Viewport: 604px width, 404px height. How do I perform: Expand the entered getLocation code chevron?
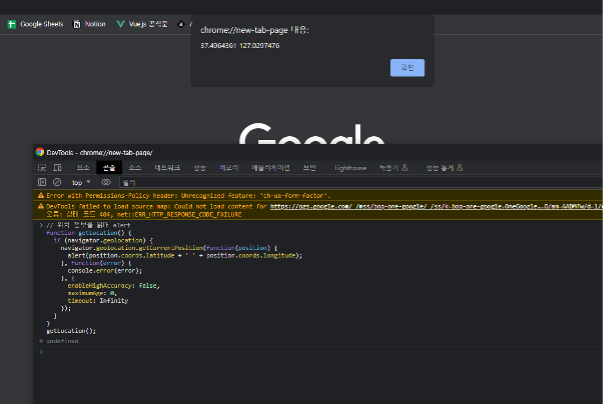41,225
